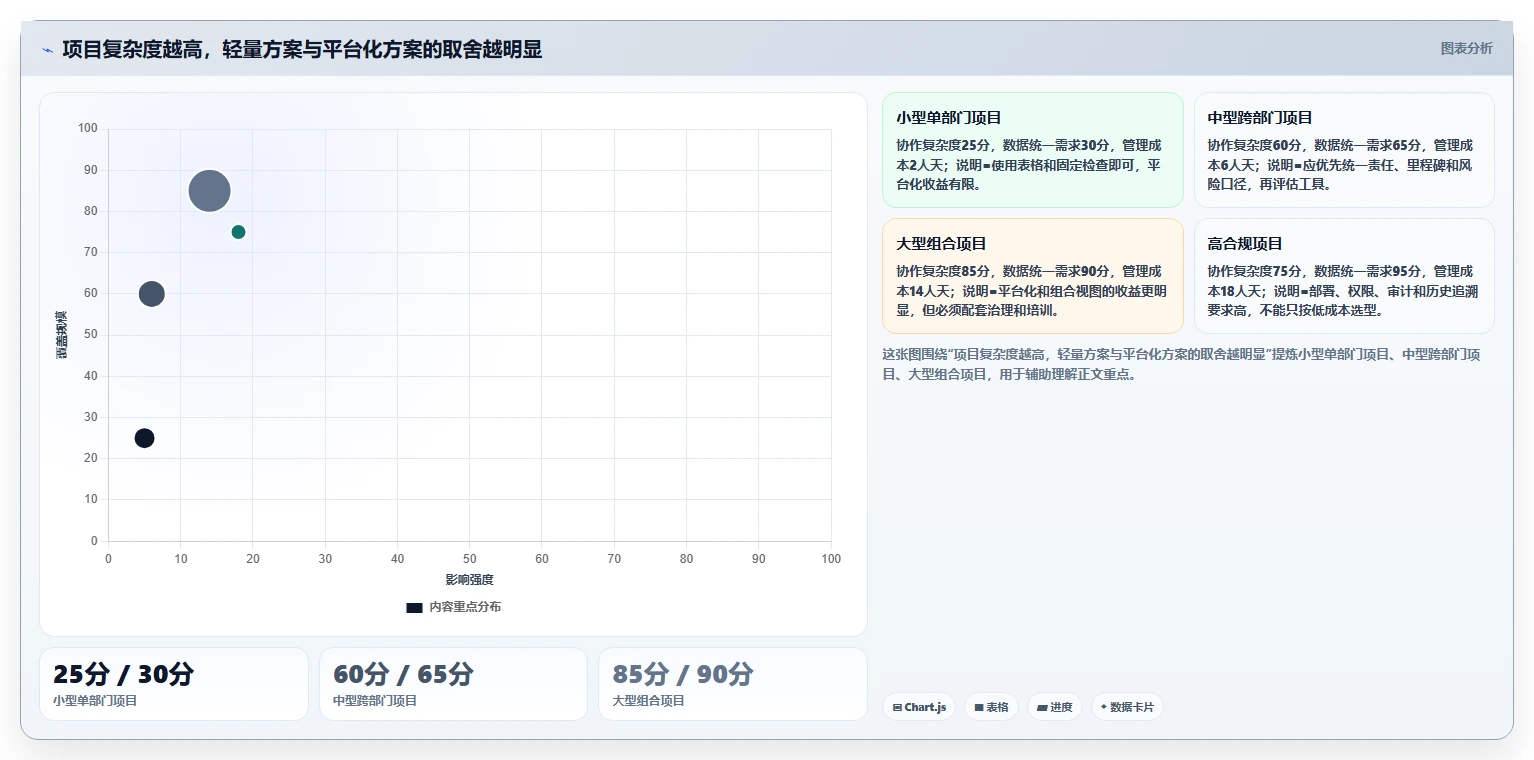The height and width of the screenshot is (760, 1534).
Task: Click the sparkle icon in 数据卡片 chip
Action: (x=1104, y=707)
